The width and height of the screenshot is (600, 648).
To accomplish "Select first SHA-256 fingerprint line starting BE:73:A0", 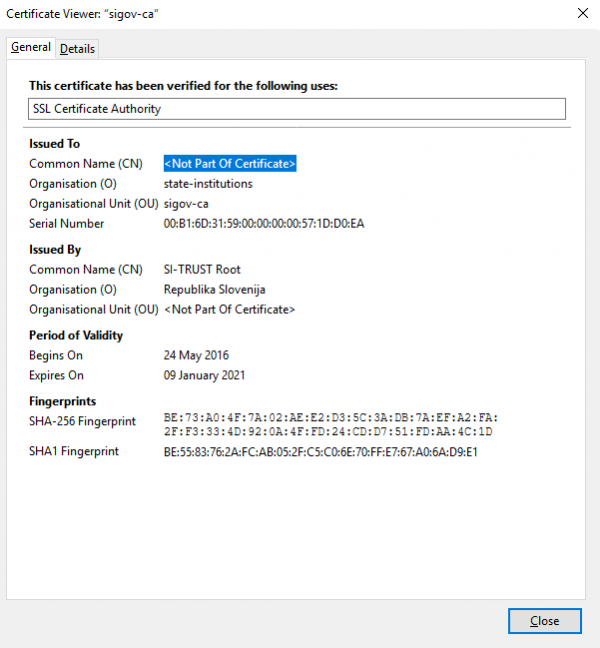I will (x=331, y=417).
